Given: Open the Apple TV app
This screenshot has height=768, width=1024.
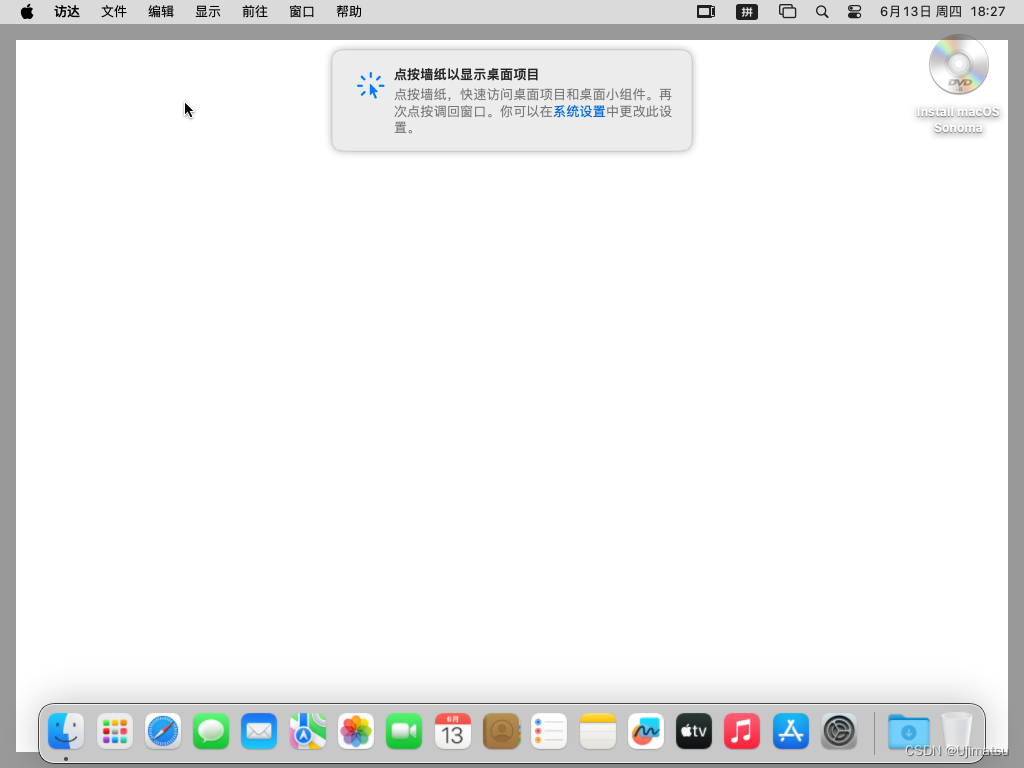Looking at the screenshot, I should [x=694, y=731].
